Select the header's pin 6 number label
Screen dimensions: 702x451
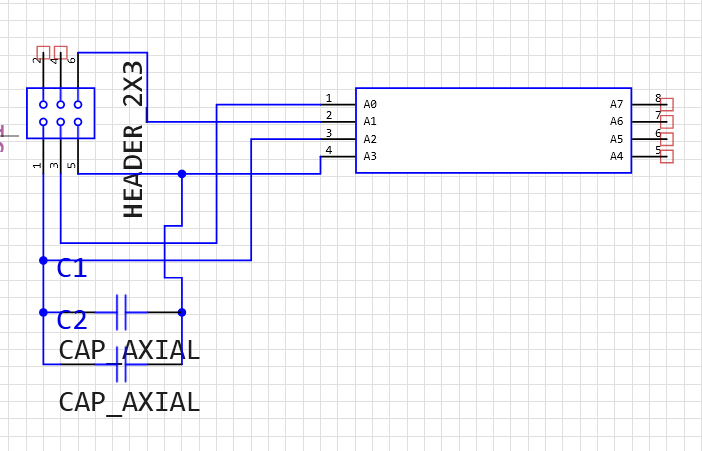pyautogui.click(x=72, y=60)
